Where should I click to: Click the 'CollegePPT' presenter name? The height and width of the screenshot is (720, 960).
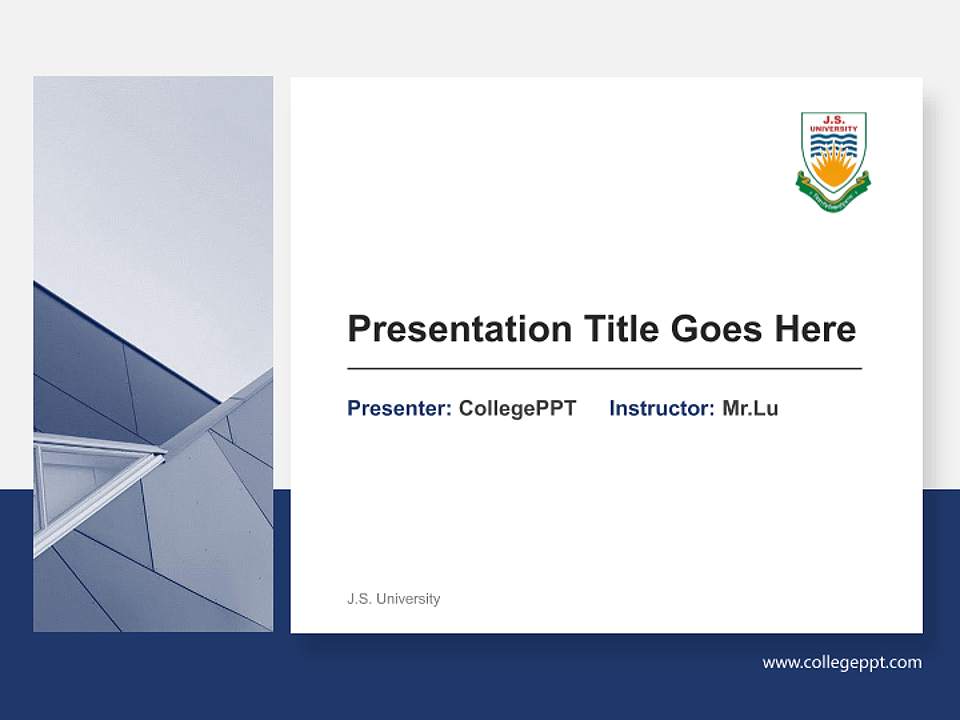[516, 408]
